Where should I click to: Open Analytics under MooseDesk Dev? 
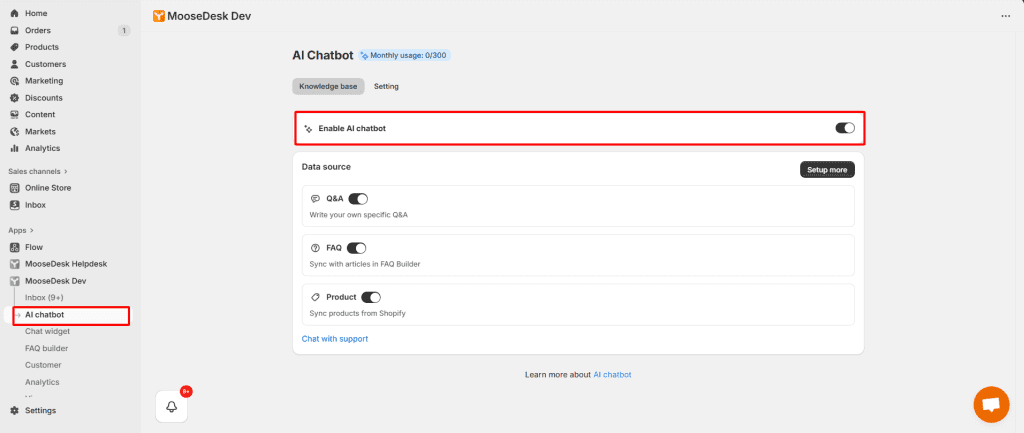[42, 382]
